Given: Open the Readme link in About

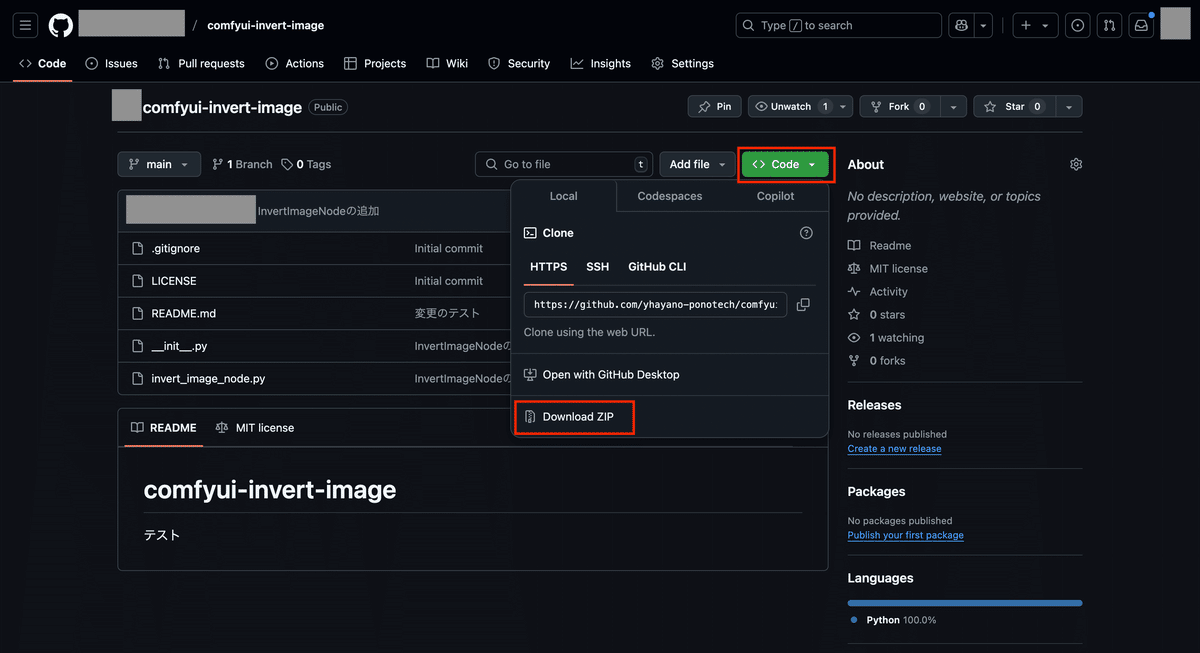Looking at the screenshot, I should click(x=880, y=245).
